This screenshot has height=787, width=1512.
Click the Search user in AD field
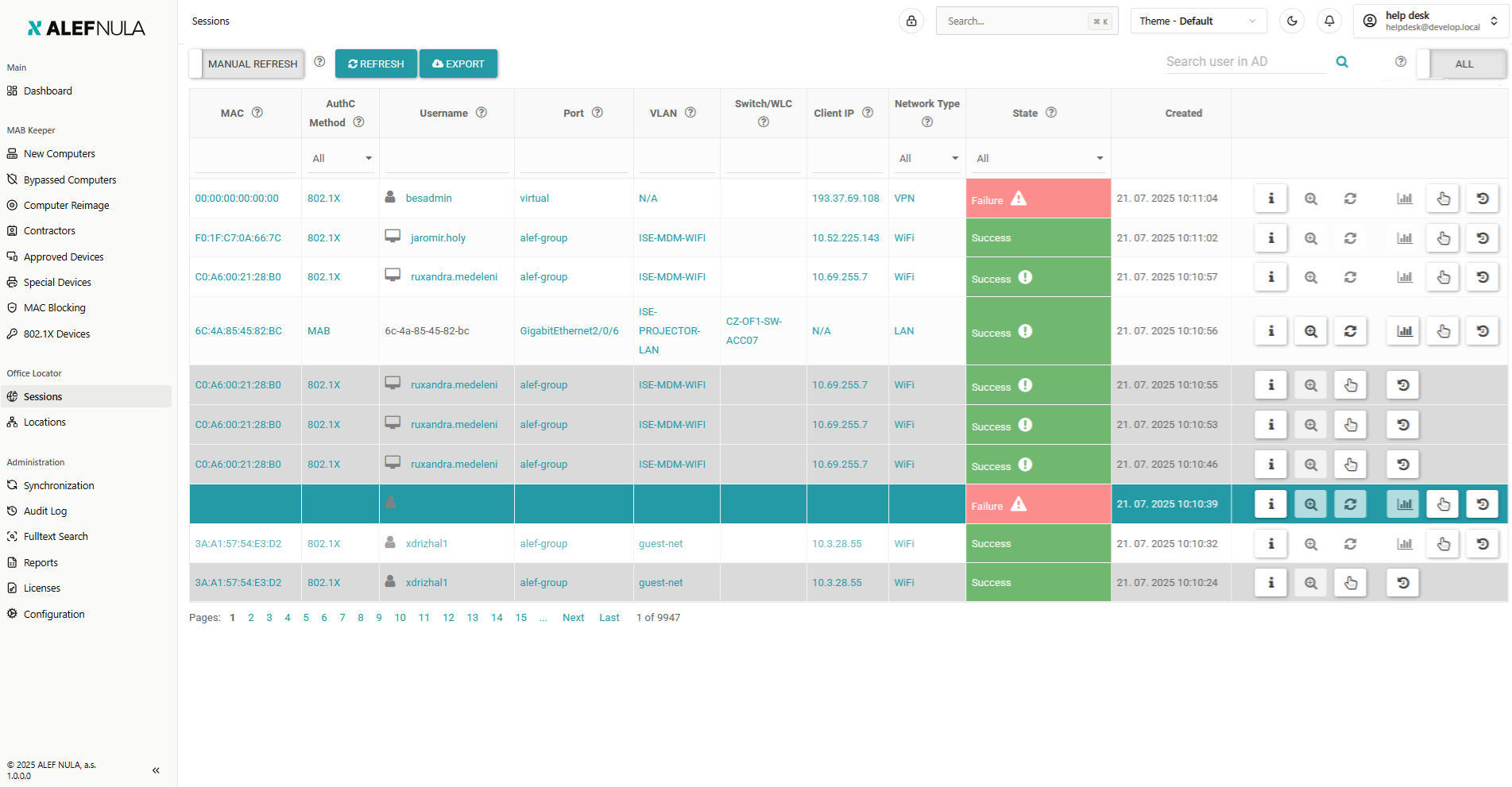point(1244,62)
